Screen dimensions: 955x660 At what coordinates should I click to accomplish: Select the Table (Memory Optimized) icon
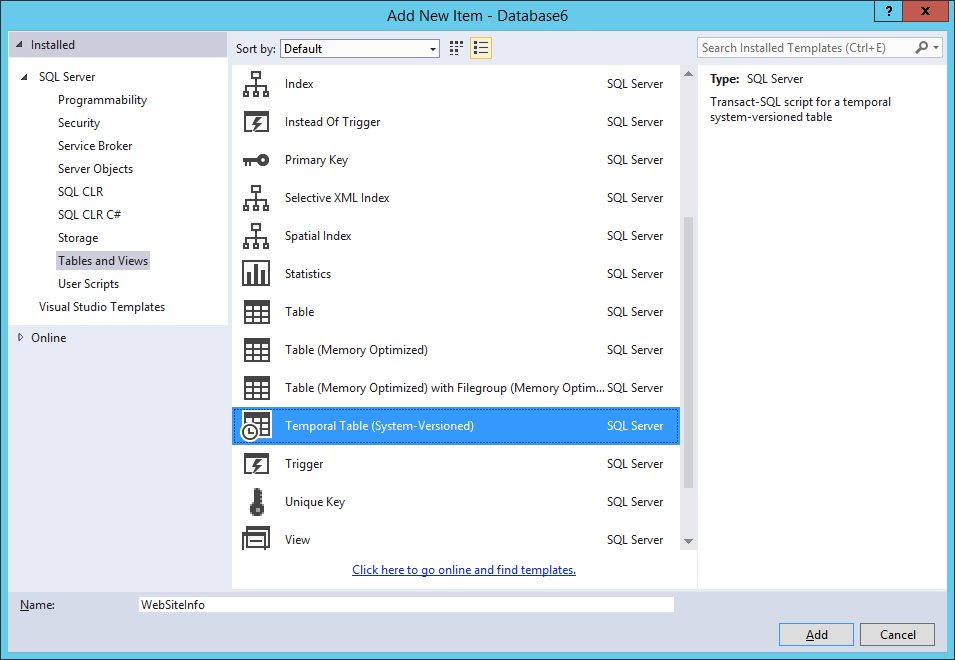pos(256,350)
